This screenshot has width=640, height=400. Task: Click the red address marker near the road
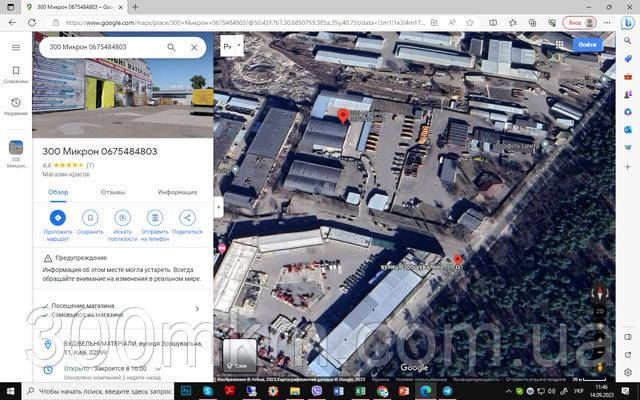(x=458, y=261)
